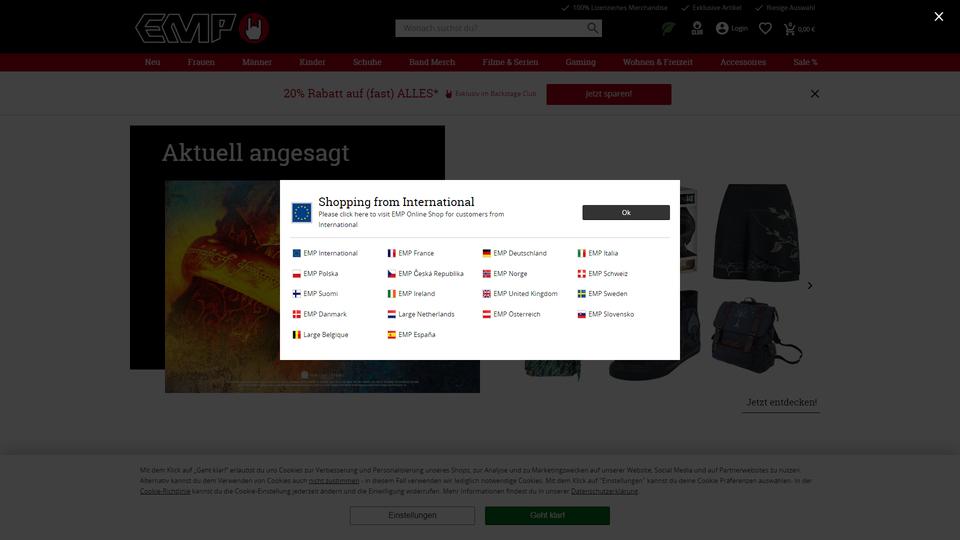This screenshot has width=960, height=540.
Task: Click the nicht zustimmen link
Action: click(334, 481)
